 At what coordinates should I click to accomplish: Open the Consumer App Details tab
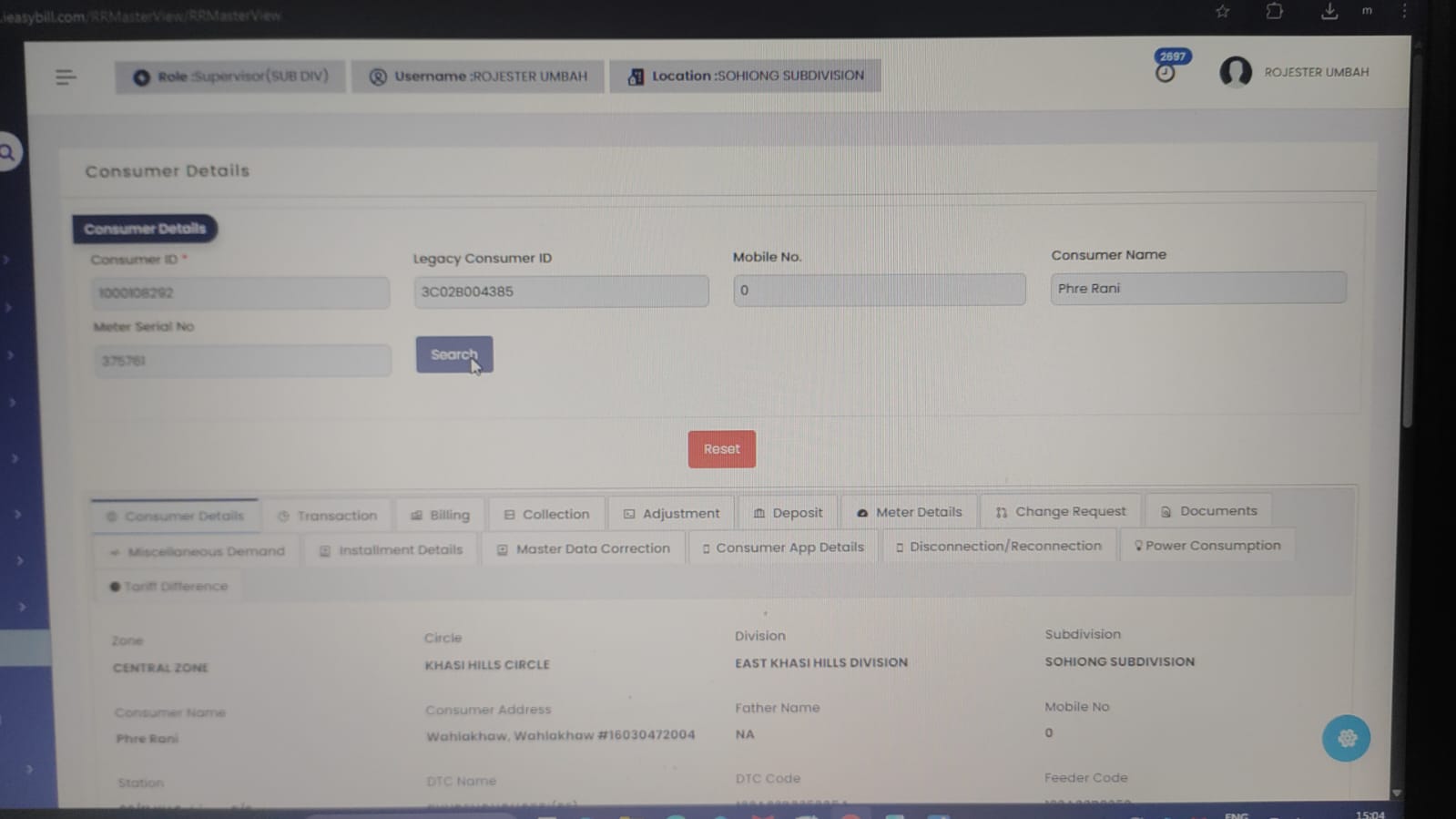(783, 548)
